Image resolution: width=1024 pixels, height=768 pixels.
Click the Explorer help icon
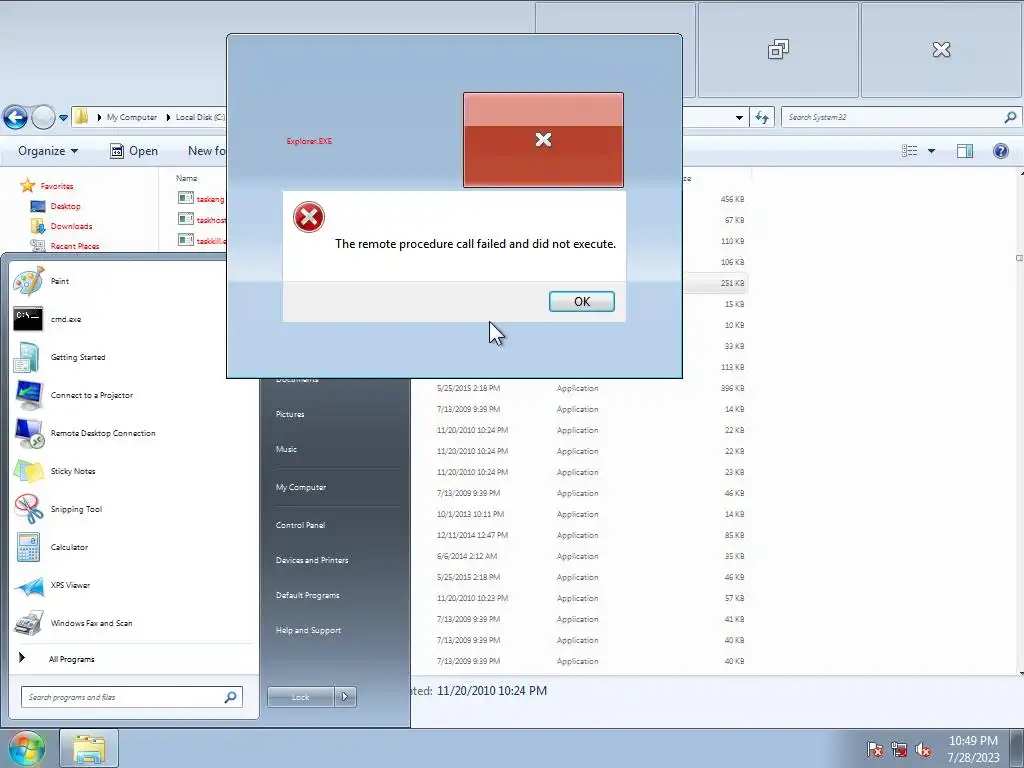1000,151
